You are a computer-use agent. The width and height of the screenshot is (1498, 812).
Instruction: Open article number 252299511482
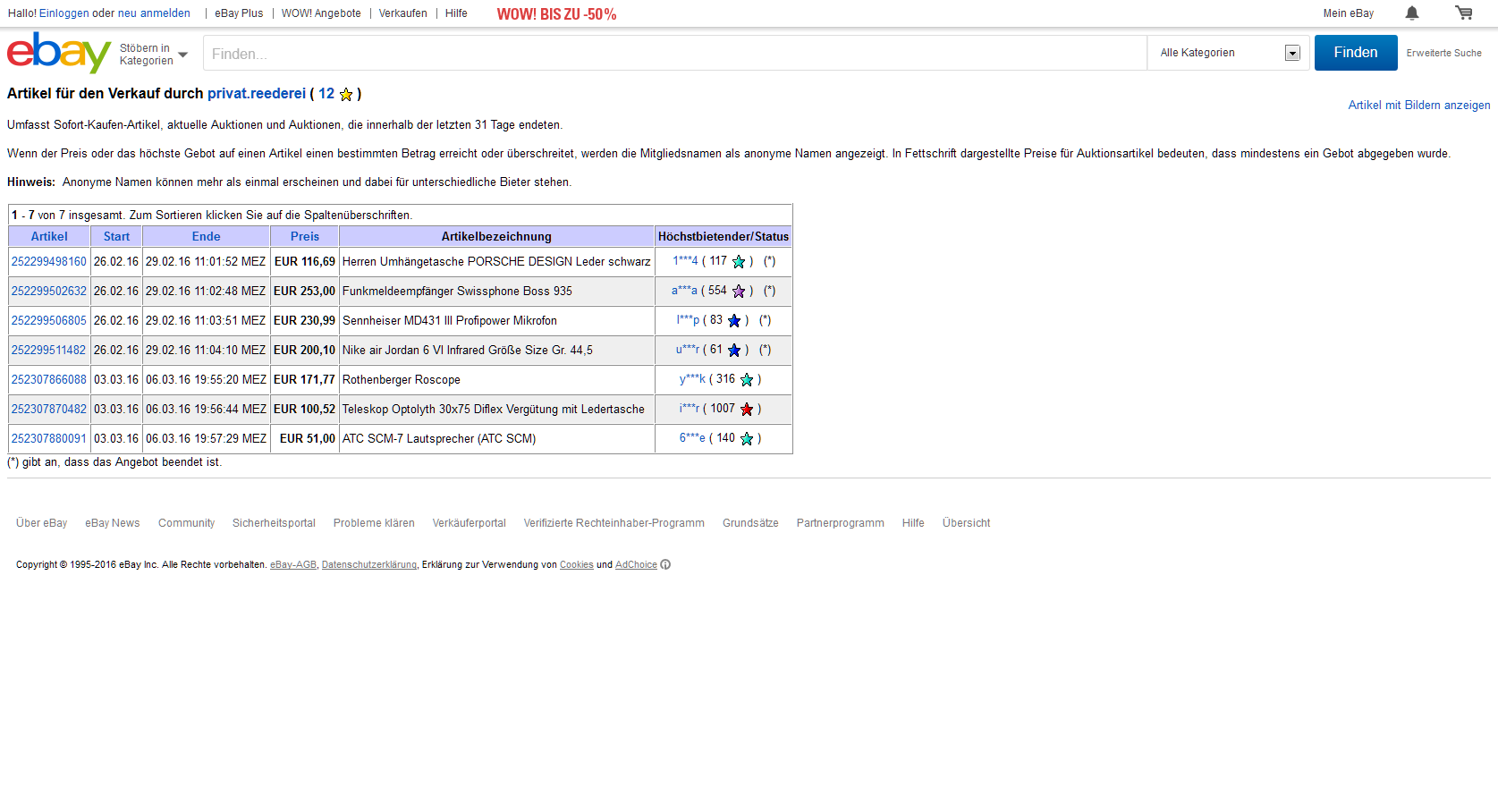pos(49,350)
